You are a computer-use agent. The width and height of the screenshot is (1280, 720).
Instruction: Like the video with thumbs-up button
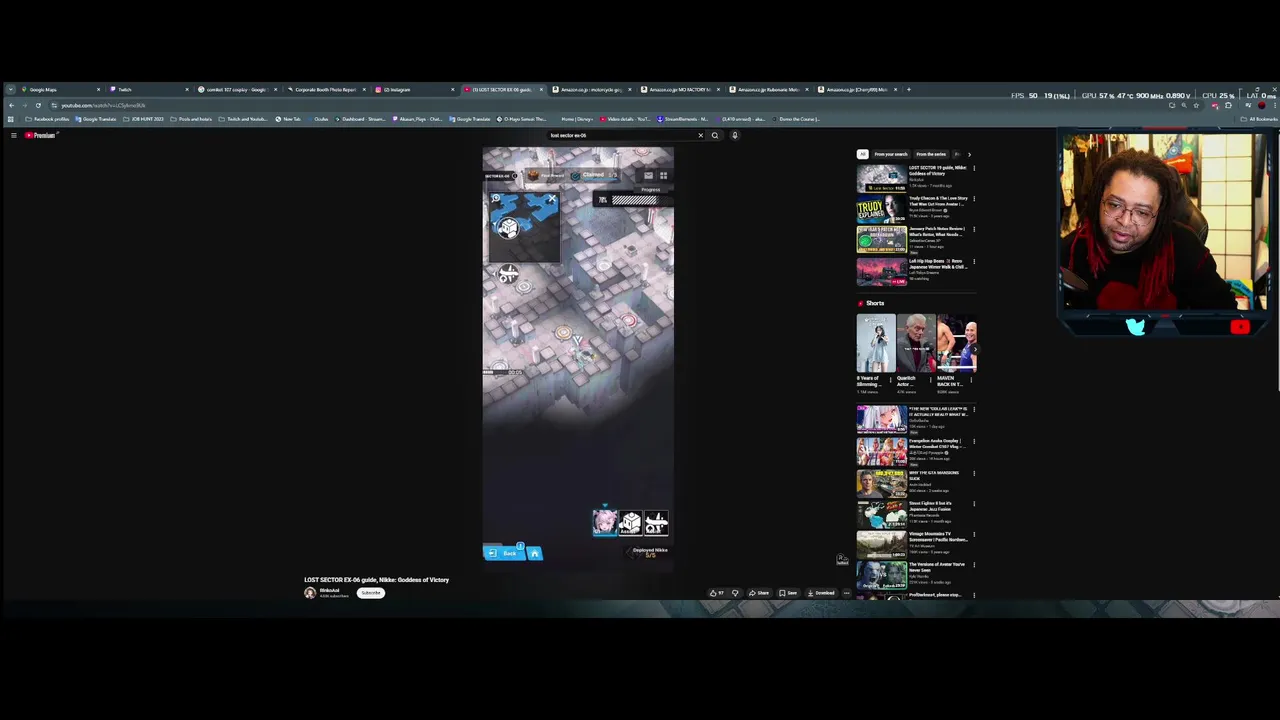[716, 593]
